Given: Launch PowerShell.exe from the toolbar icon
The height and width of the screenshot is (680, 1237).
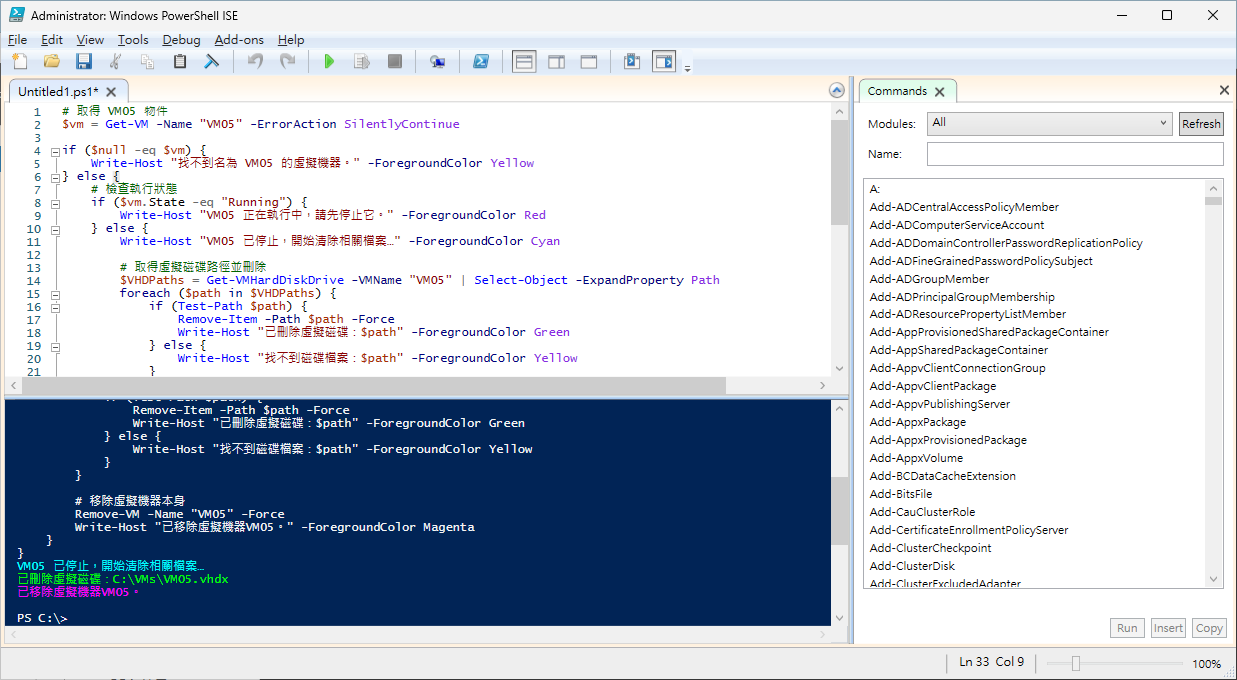Looking at the screenshot, I should click(x=481, y=62).
